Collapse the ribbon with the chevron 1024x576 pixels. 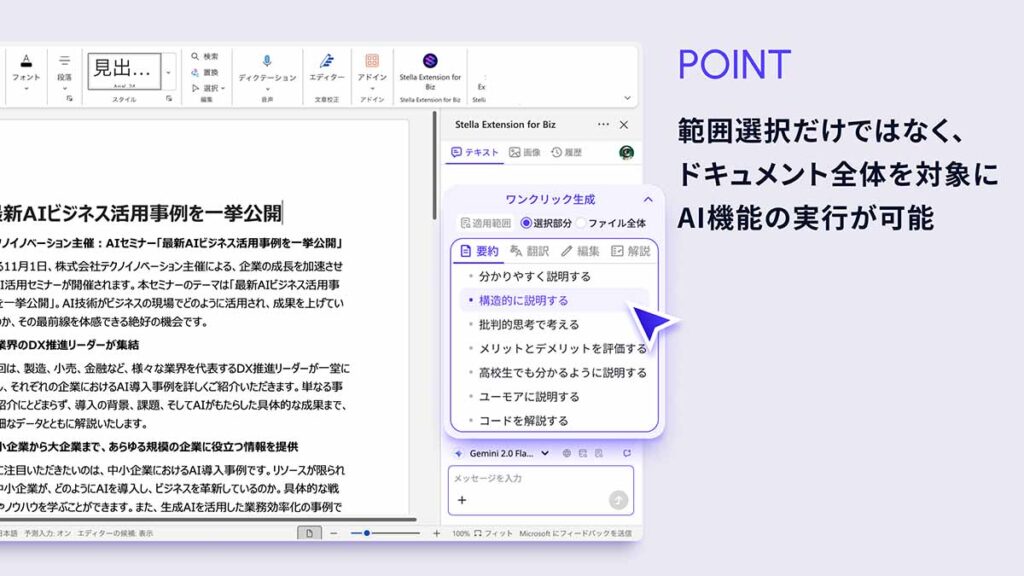[627, 98]
